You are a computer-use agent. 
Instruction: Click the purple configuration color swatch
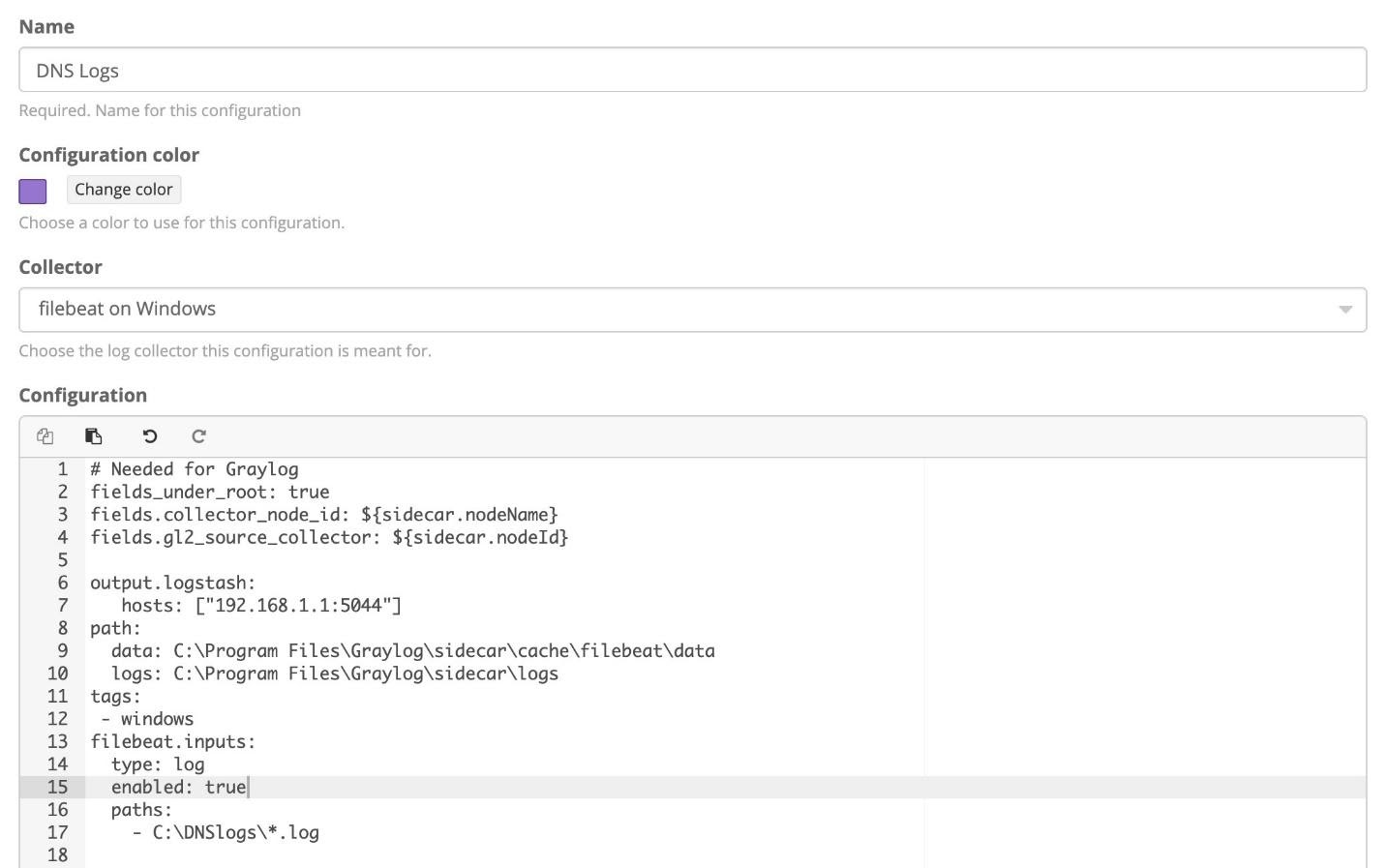click(33, 192)
